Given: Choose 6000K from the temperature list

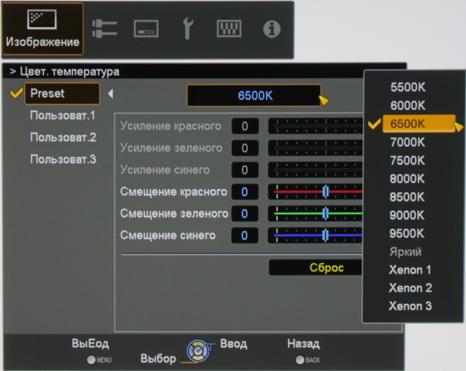Looking at the screenshot, I should click(408, 106).
